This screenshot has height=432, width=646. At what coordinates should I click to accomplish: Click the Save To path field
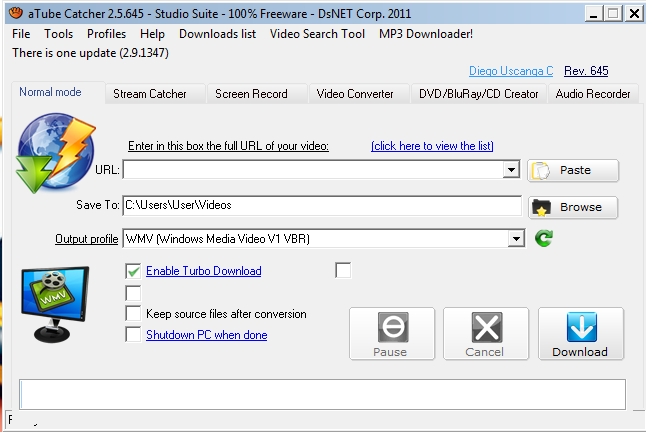[x=322, y=205]
